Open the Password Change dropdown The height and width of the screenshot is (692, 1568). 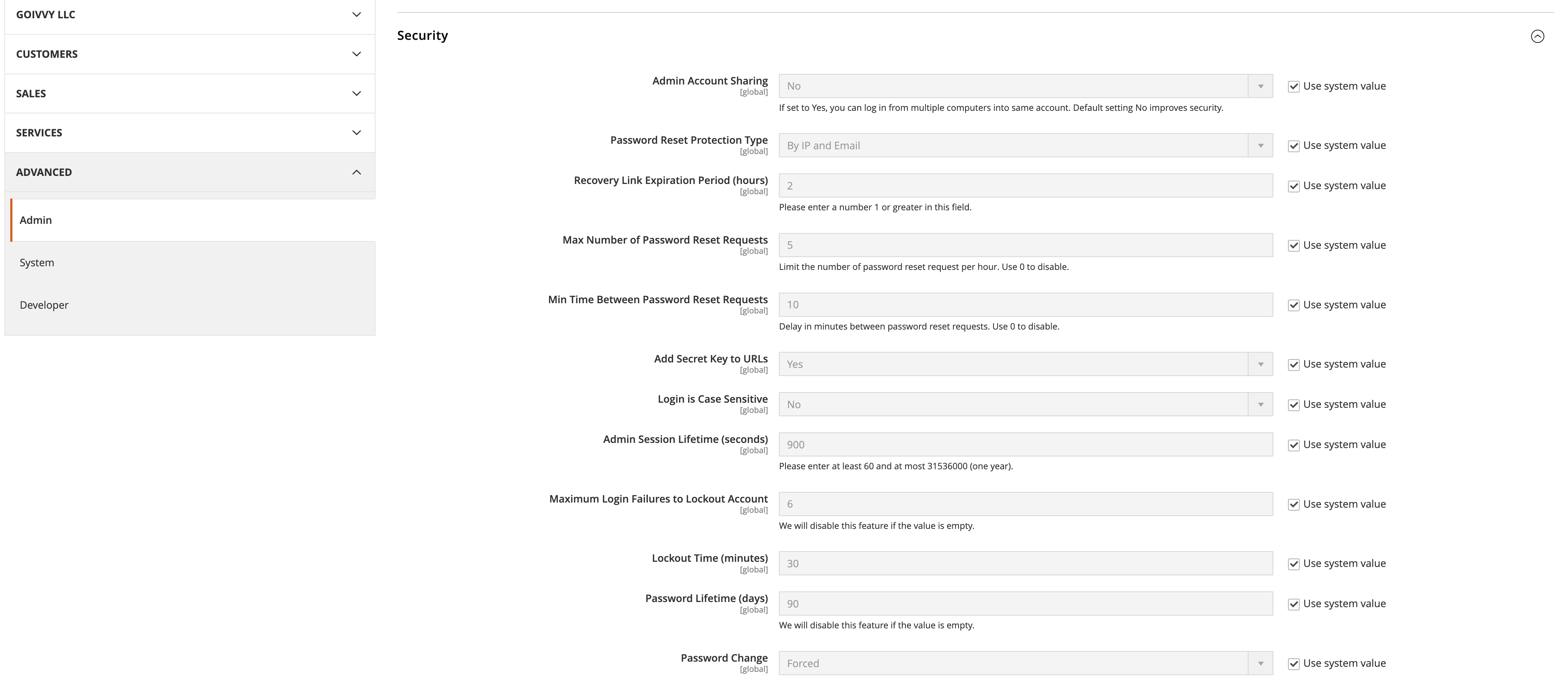pos(1025,663)
